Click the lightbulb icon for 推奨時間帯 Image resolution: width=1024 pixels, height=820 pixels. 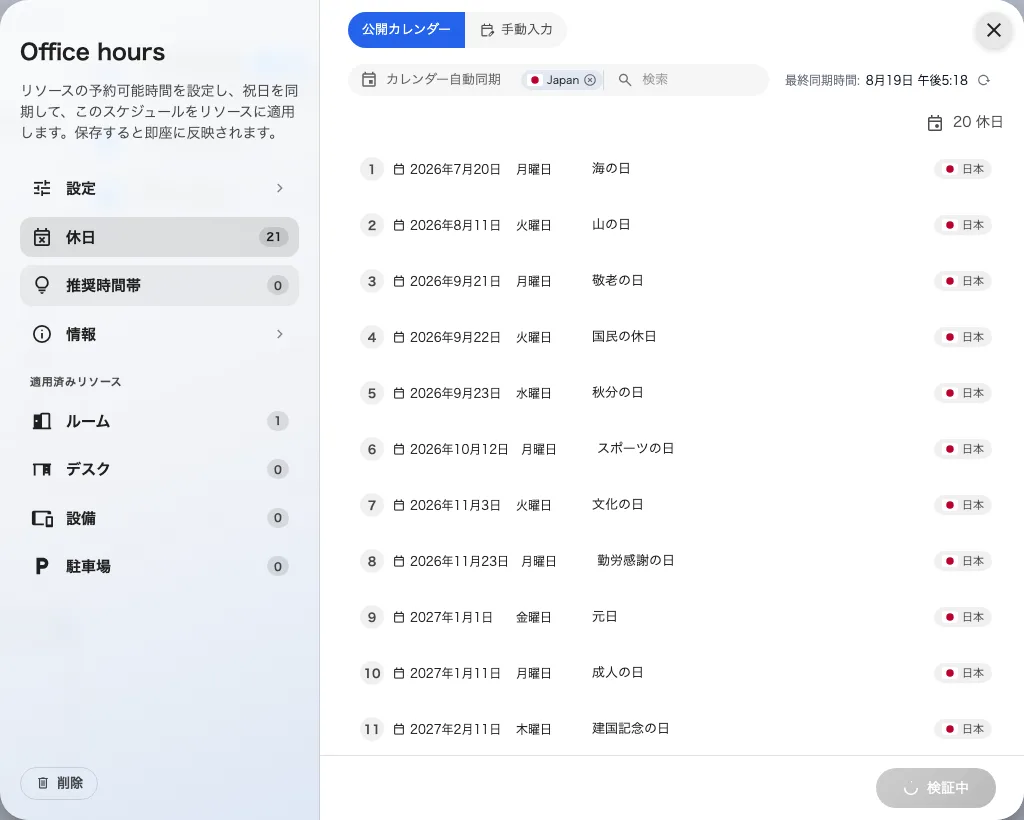pyautogui.click(x=42, y=285)
